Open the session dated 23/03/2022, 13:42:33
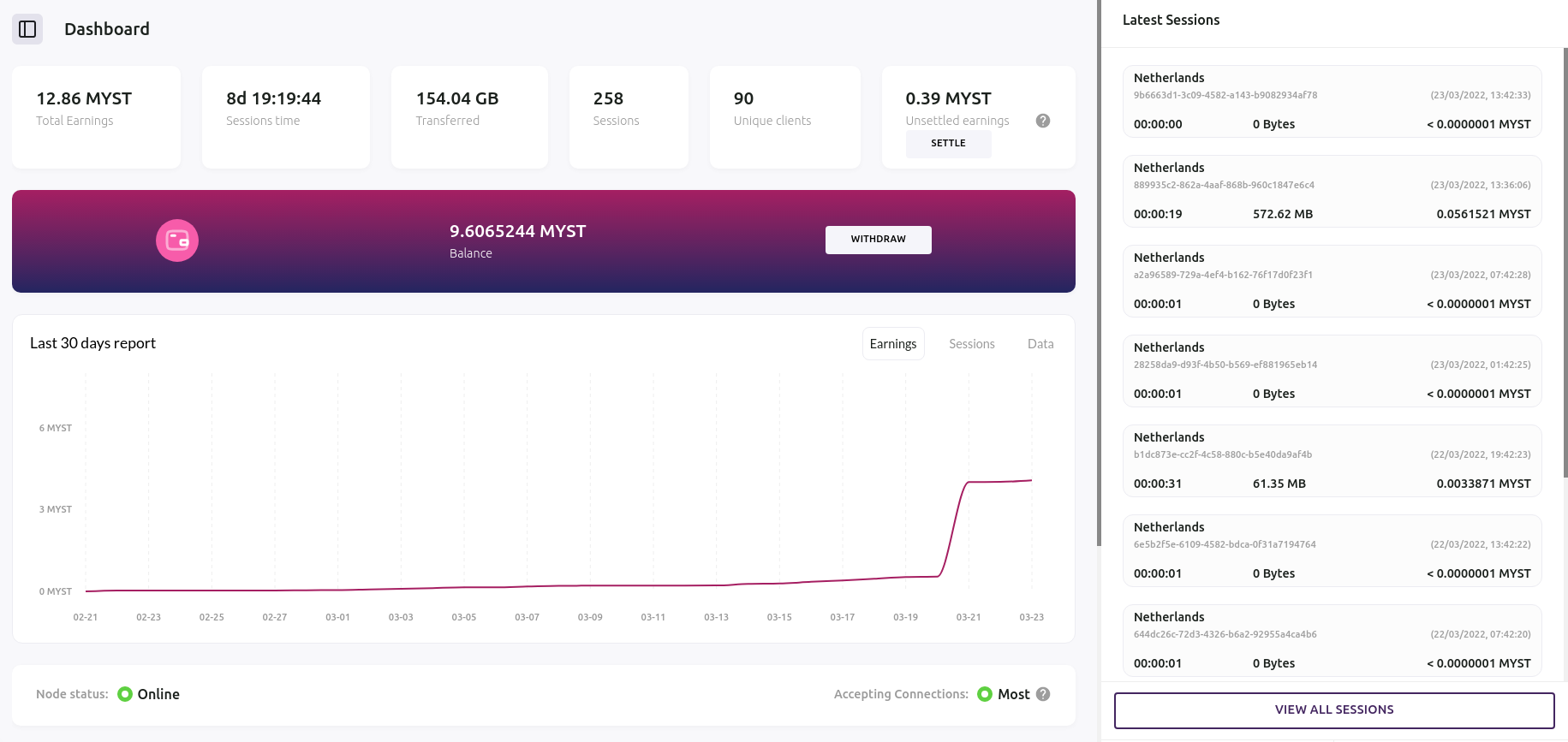Image resolution: width=1568 pixels, height=742 pixels. [x=1333, y=101]
